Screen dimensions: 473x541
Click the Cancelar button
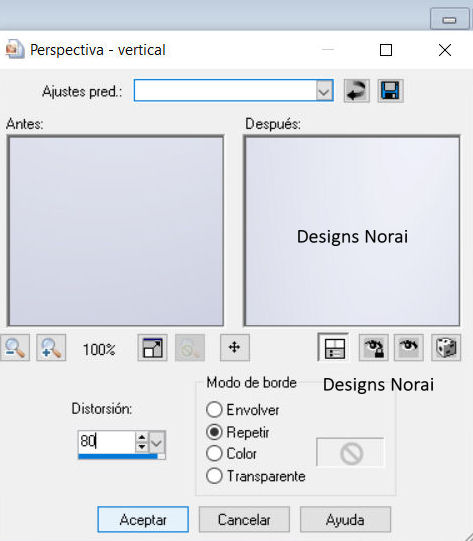click(x=244, y=520)
